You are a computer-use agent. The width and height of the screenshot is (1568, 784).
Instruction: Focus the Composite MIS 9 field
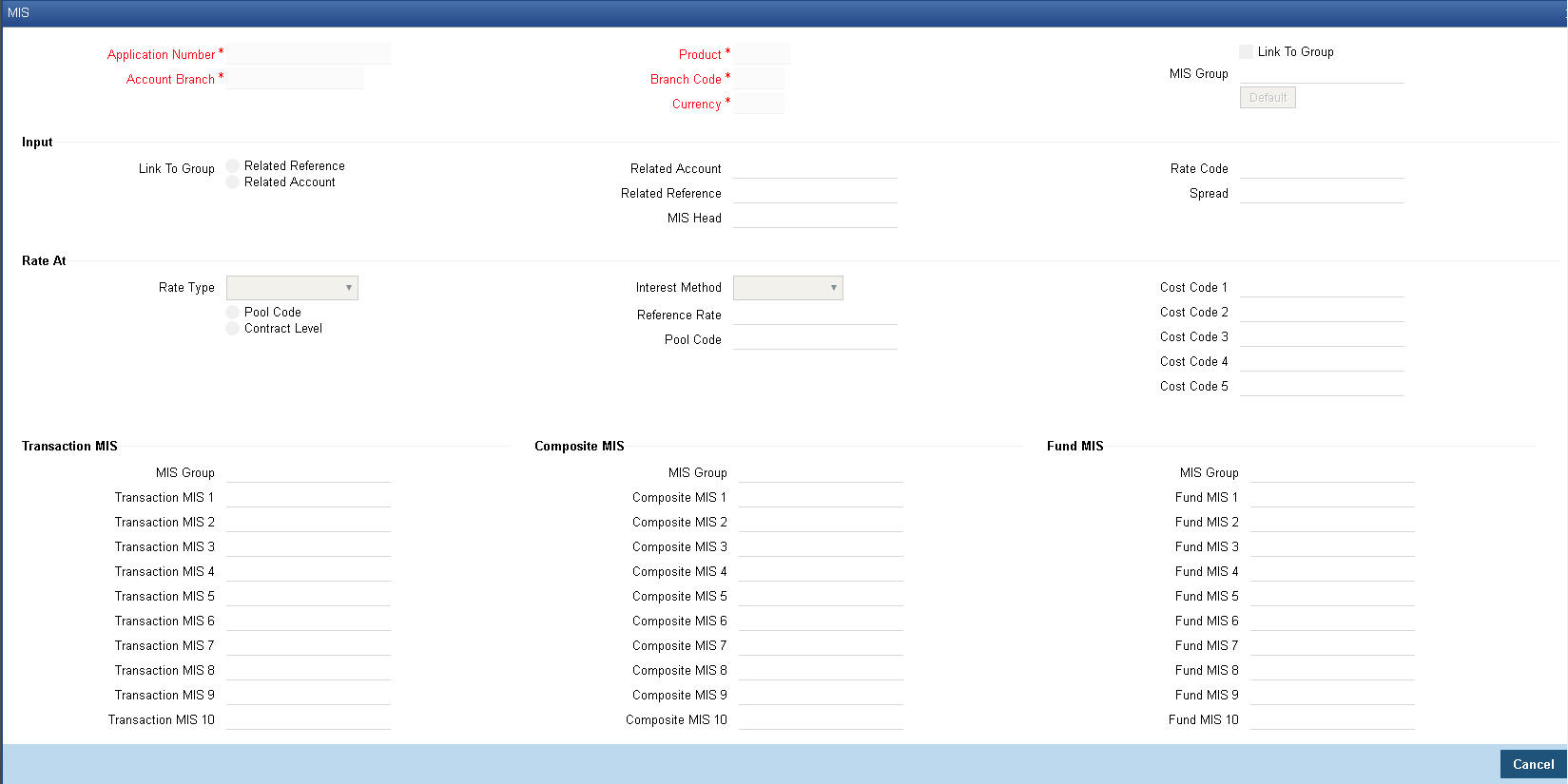821,695
